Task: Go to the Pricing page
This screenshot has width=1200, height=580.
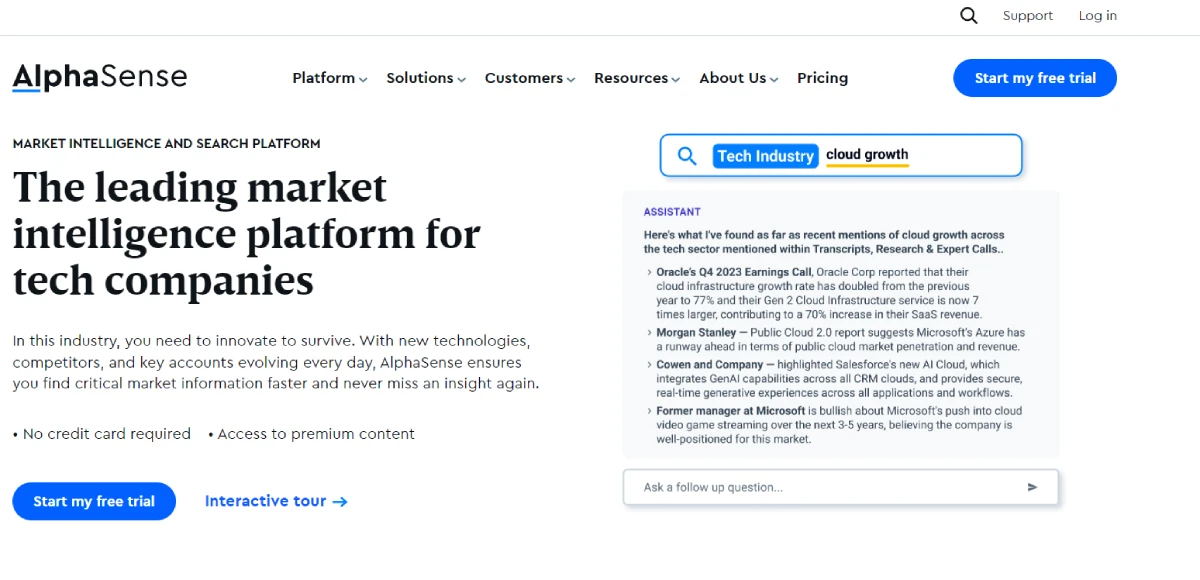Action: click(822, 78)
